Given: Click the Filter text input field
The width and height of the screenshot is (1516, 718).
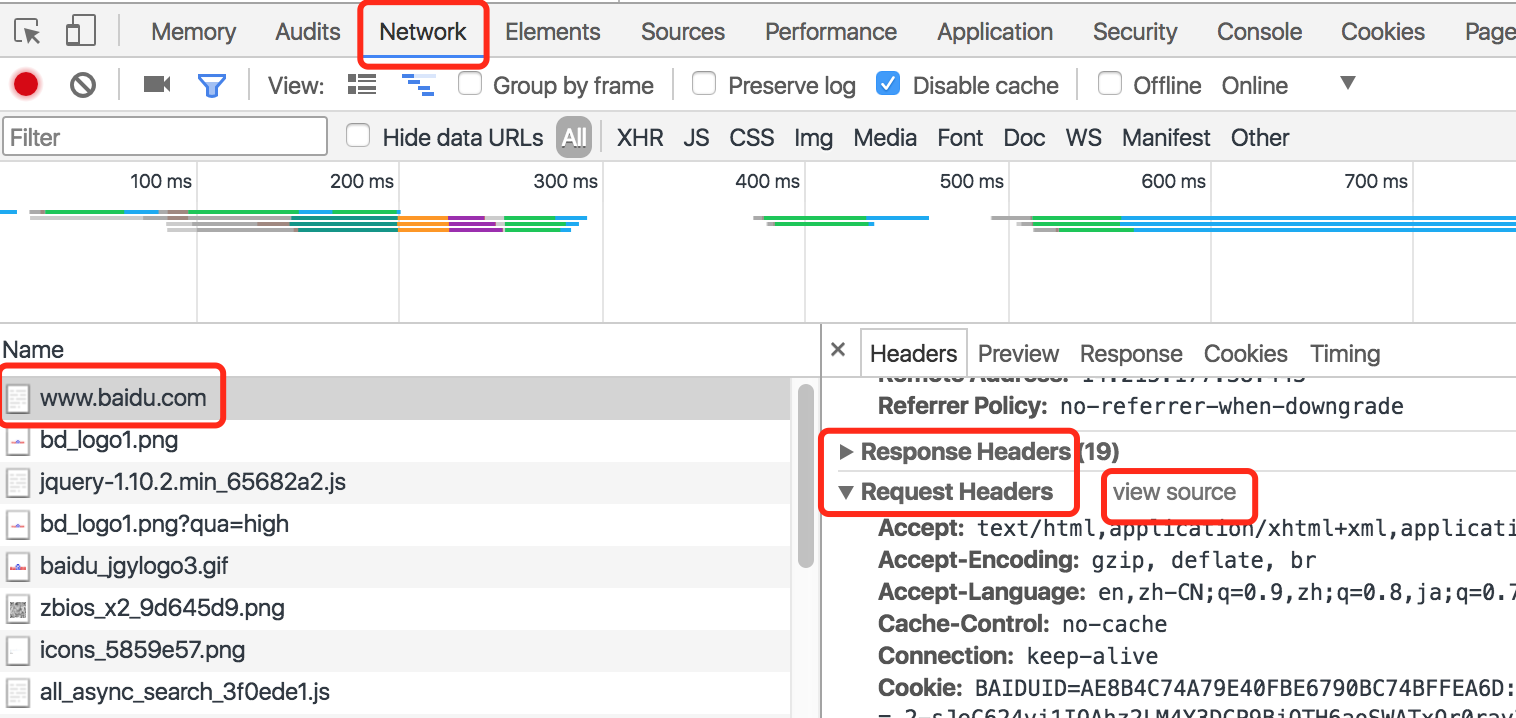Looking at the screenshot, I should click(165, 137).
